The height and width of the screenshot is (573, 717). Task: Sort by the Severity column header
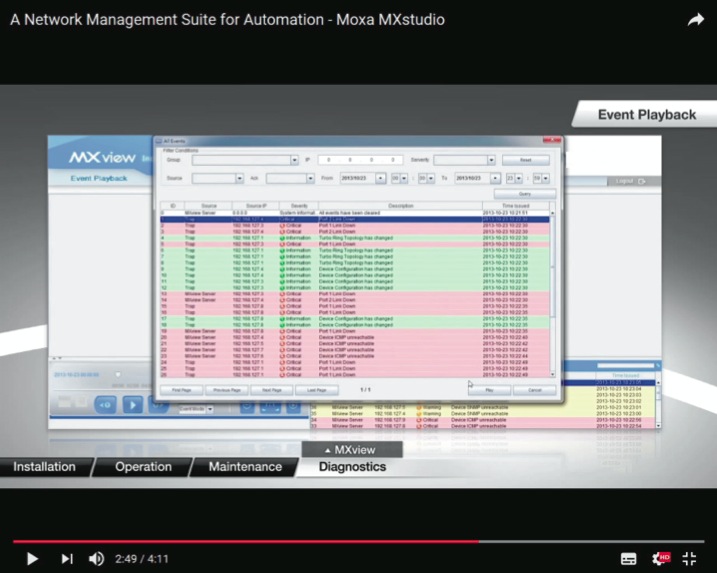click(299, 206)
